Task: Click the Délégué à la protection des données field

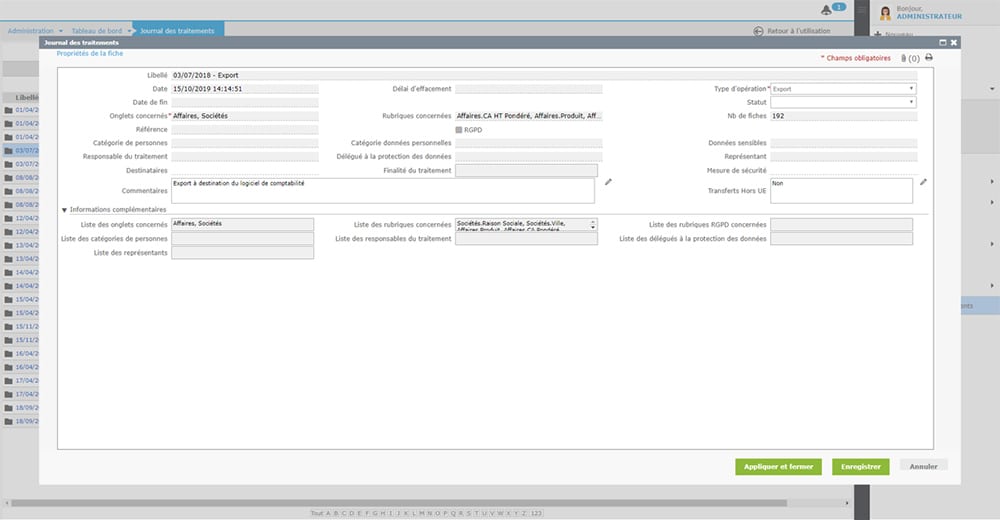Action: [x=529, y=156]
